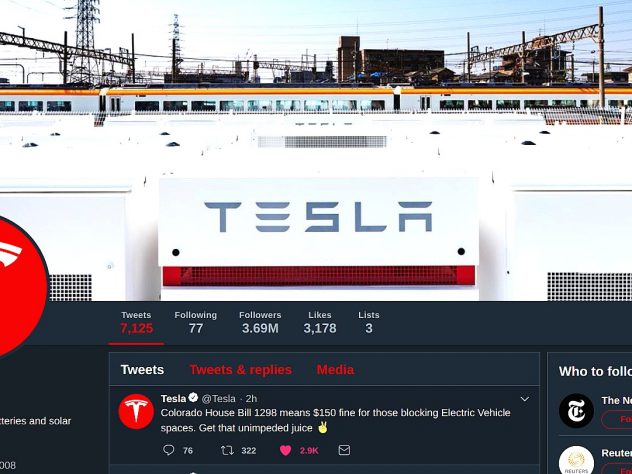Screen dimensions: 632x474
Task: Click the verified badge next to Tesla
Action: [x=193, y=398]
